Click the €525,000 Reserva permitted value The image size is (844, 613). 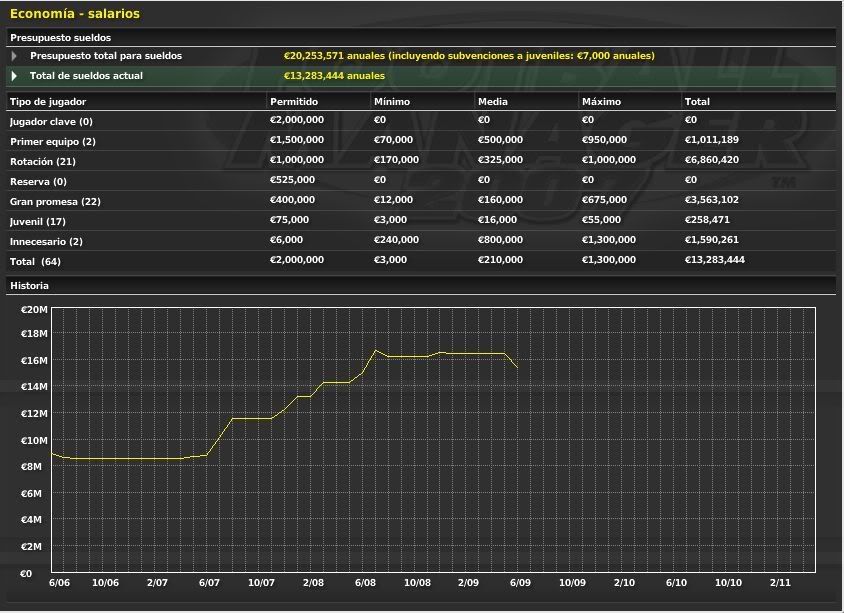pyautogui.click(x=292, y=180)
